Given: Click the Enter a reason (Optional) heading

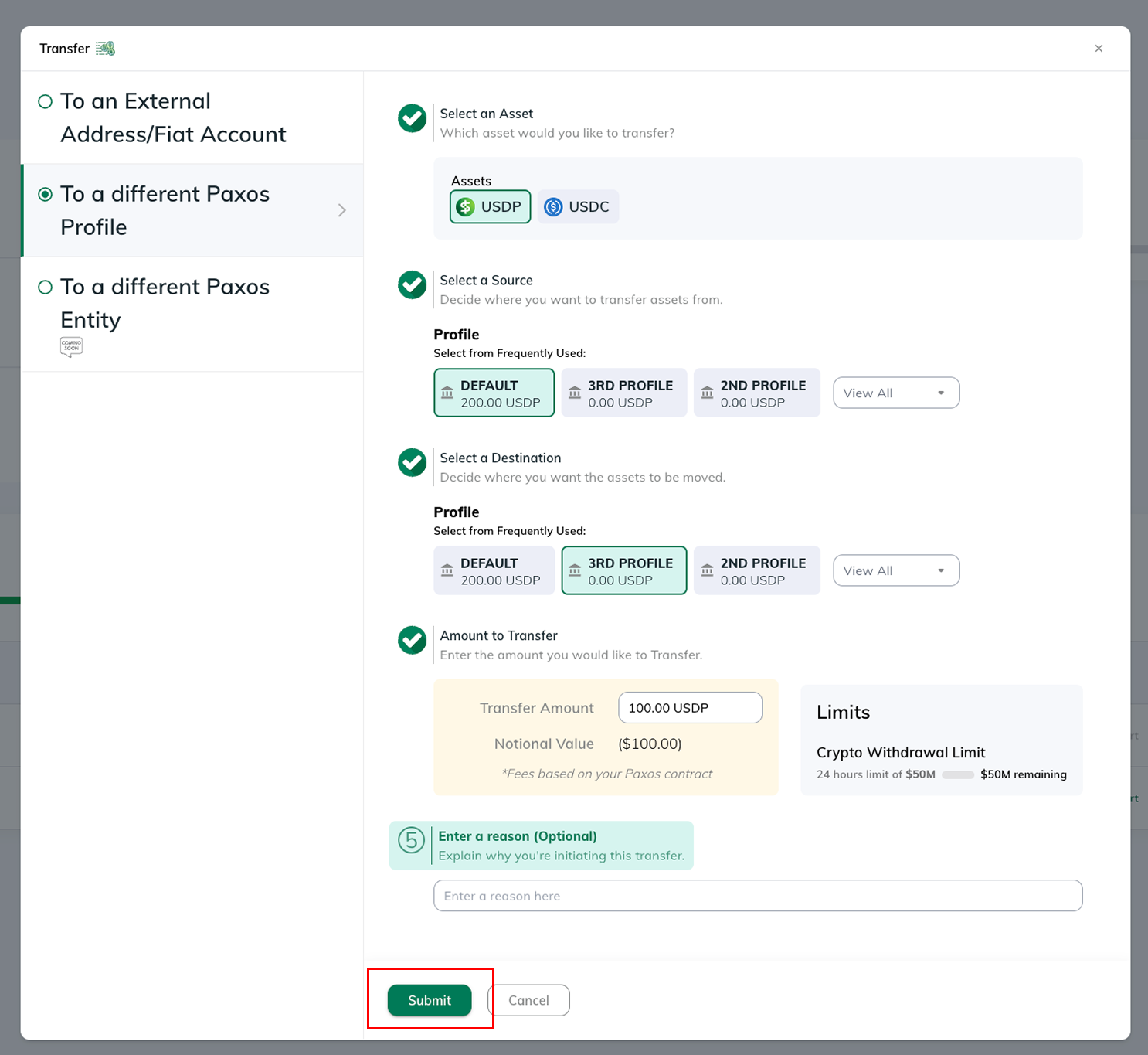Looking at the screenshot, I should (x=518, y=836).
